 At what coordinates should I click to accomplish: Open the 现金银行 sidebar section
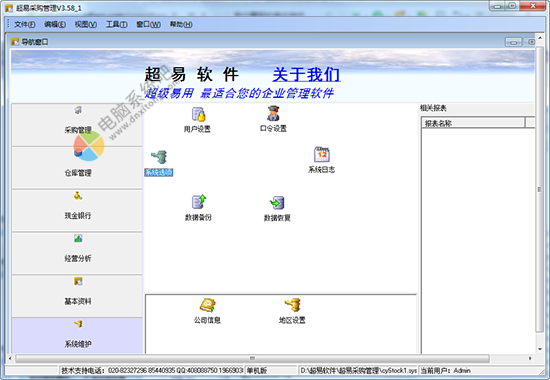click(77, 211)
